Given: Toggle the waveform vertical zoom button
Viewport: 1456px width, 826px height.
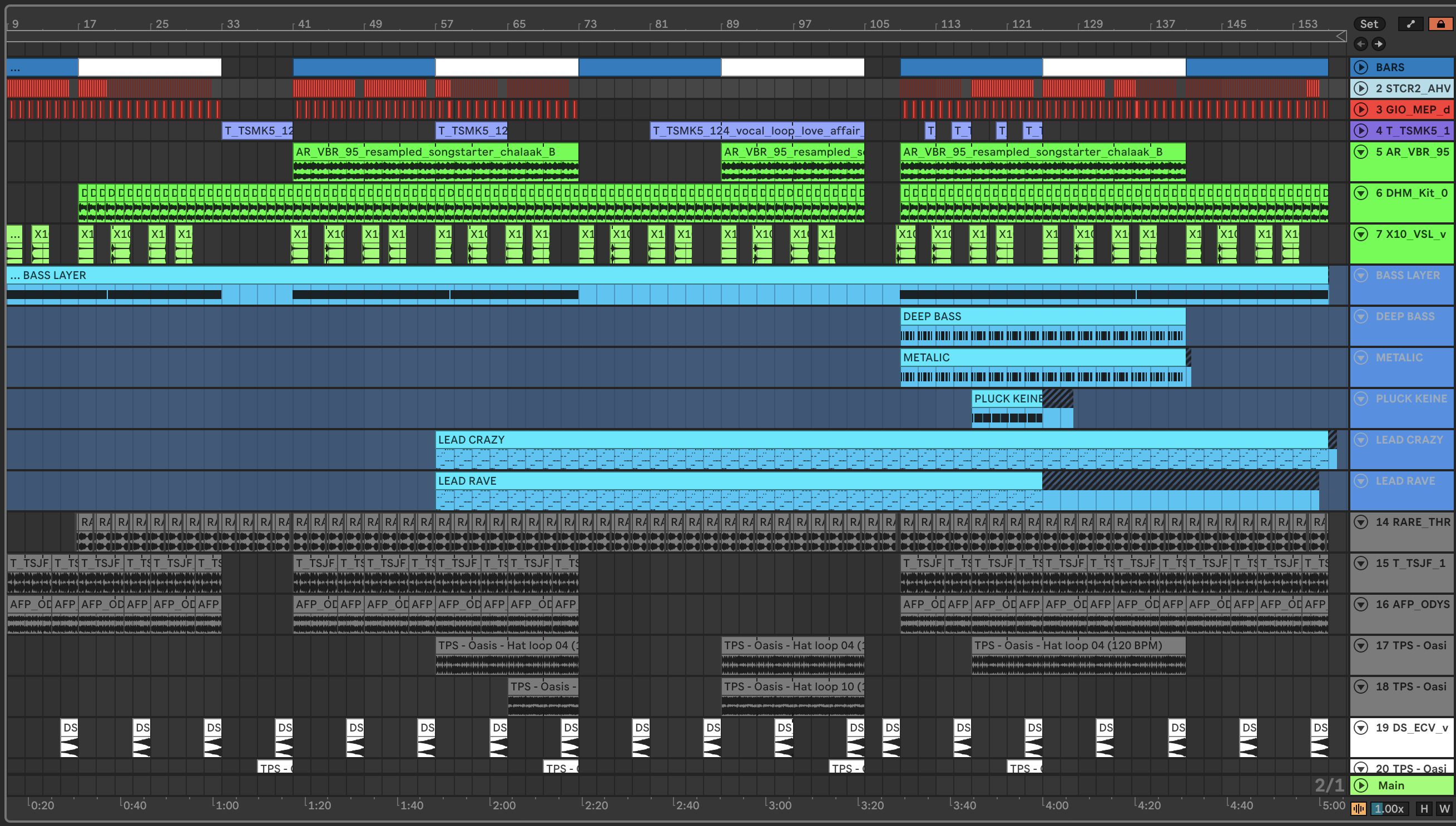Looking at the screenshot, I should tap(1359, 808).
